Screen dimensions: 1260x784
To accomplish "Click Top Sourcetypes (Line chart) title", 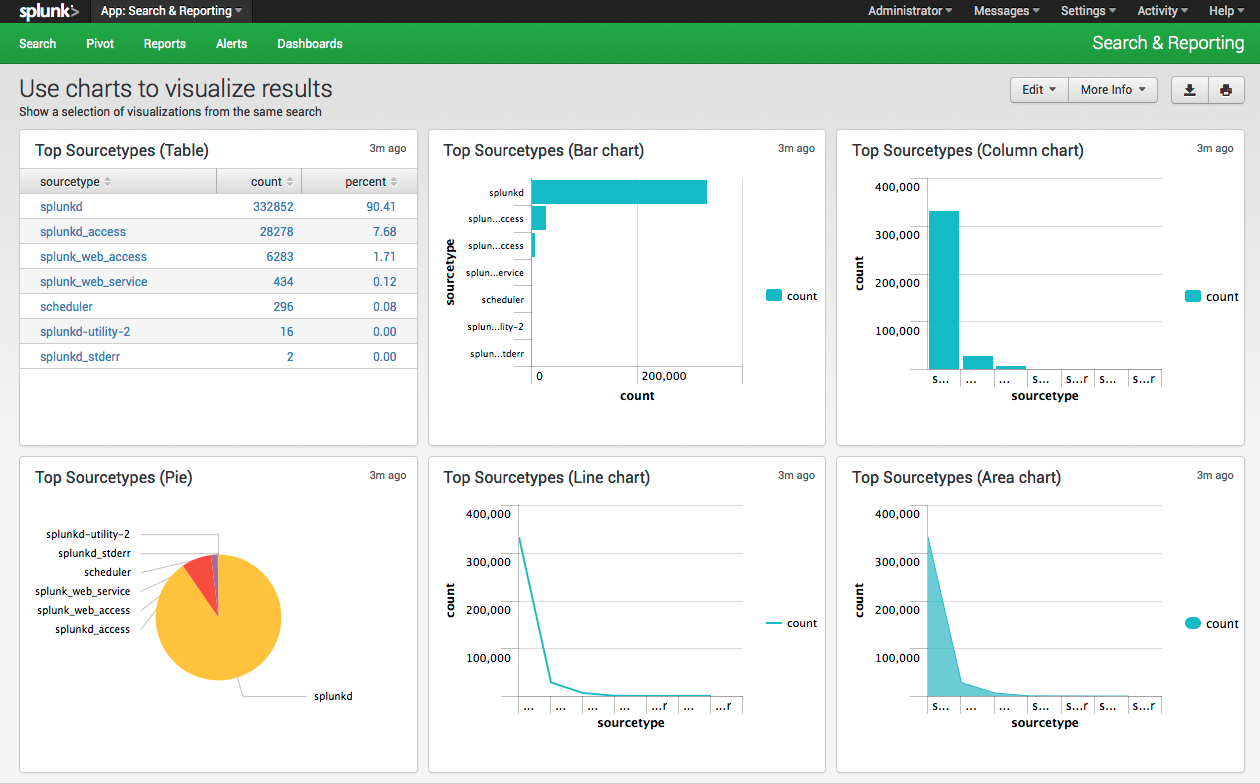I will [547, 478].
